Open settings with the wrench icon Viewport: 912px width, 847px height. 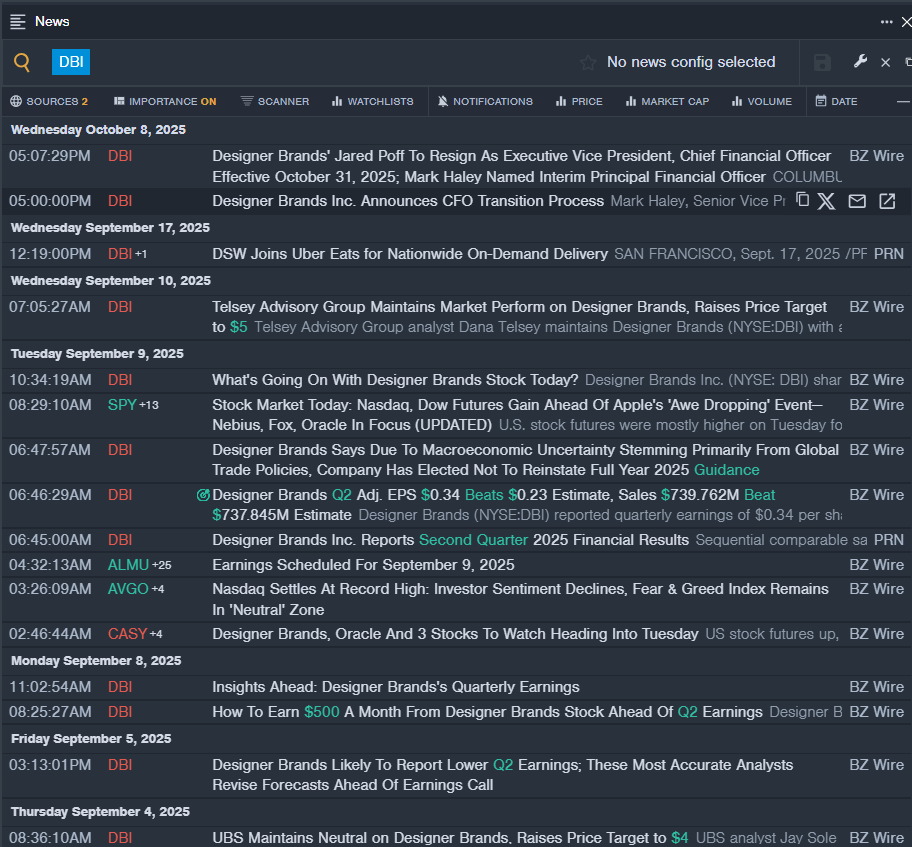click(860, 62)
